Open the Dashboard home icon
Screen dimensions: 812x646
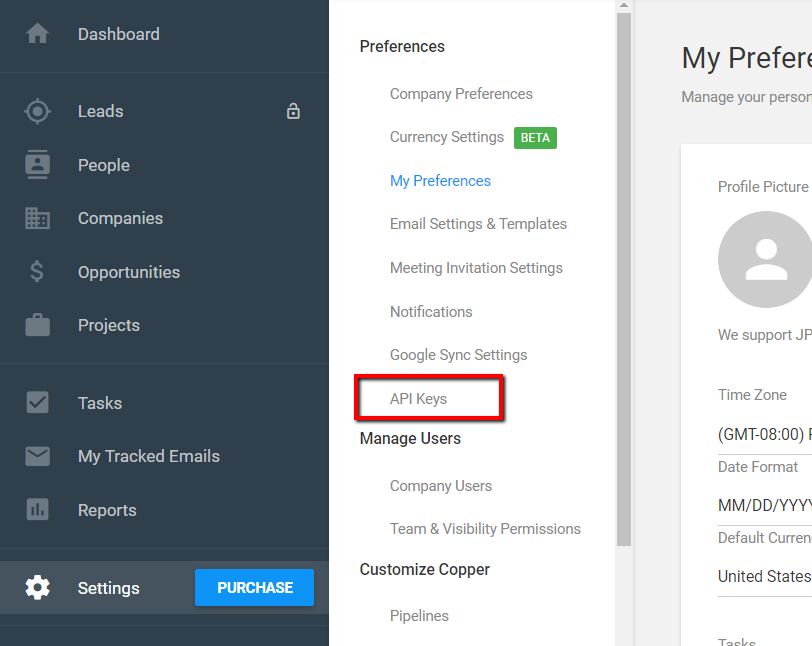(x=37, y=33)
